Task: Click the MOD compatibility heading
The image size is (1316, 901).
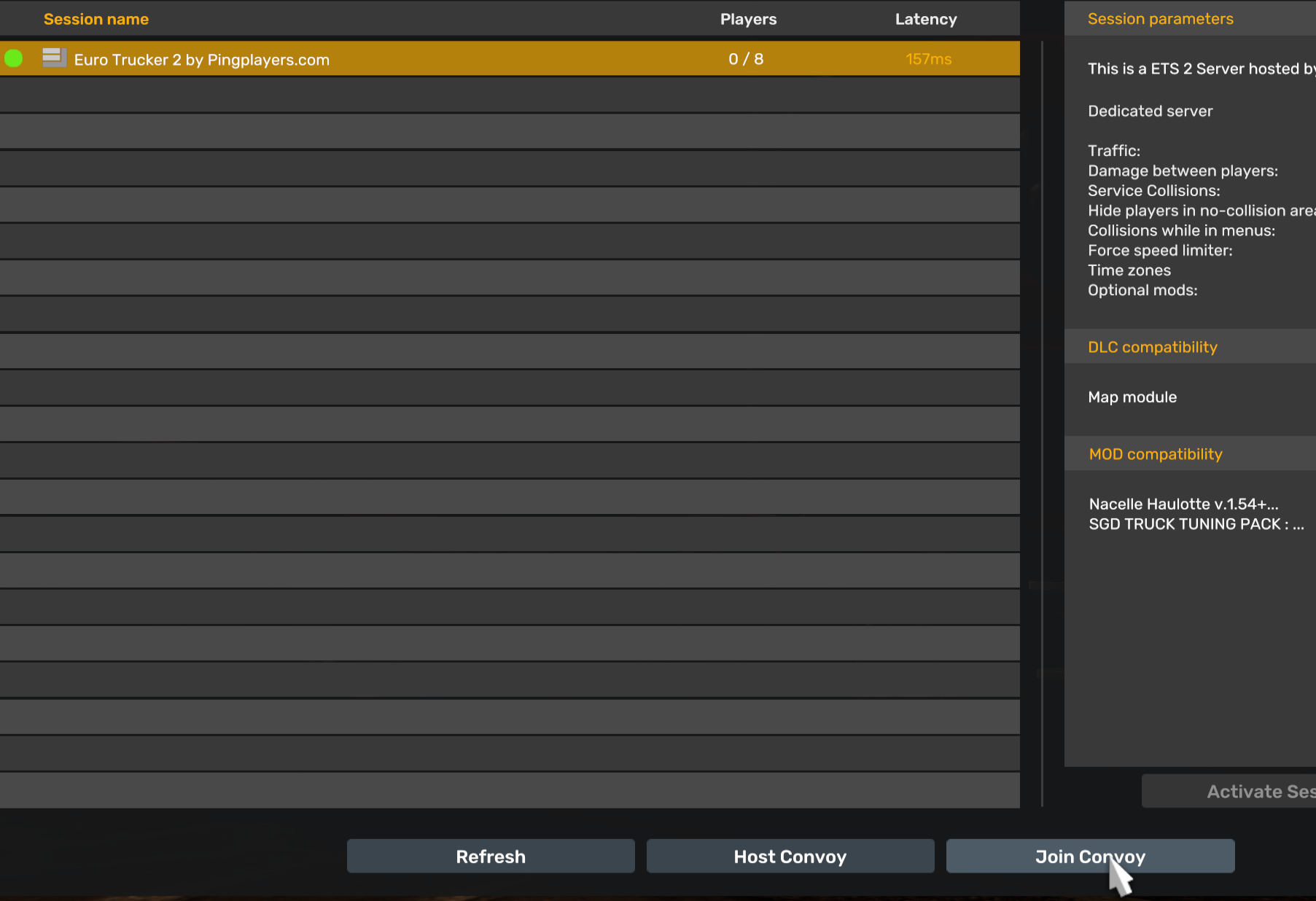Action: [x=1156, y=454]
